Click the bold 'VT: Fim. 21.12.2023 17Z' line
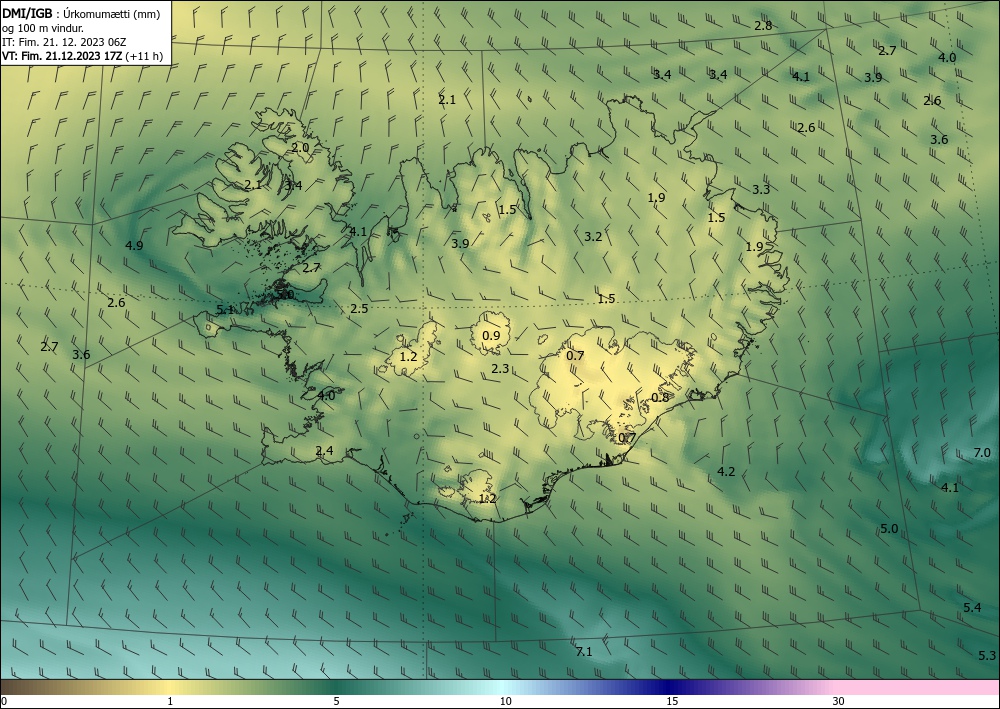This screenshot has width=1000, height=709. 63,56
